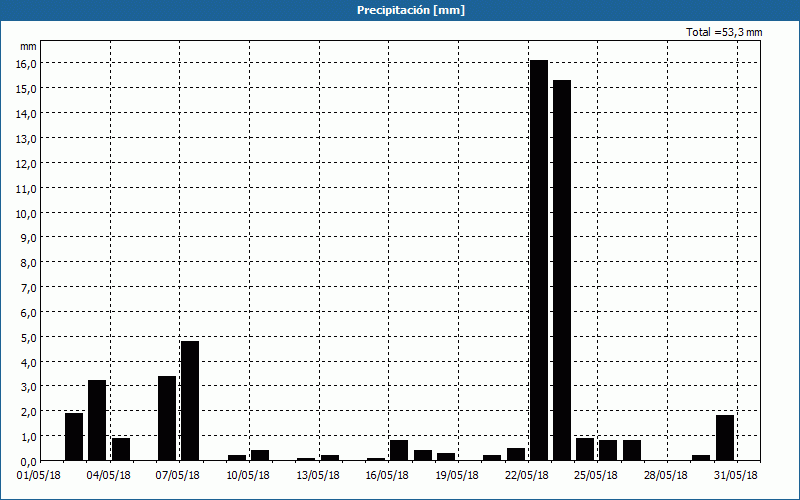Image resolution: width=800 pixels, height=500 pixels.
Task: Click the 31/05/18 date label
Action: click(x=736, y=476)
